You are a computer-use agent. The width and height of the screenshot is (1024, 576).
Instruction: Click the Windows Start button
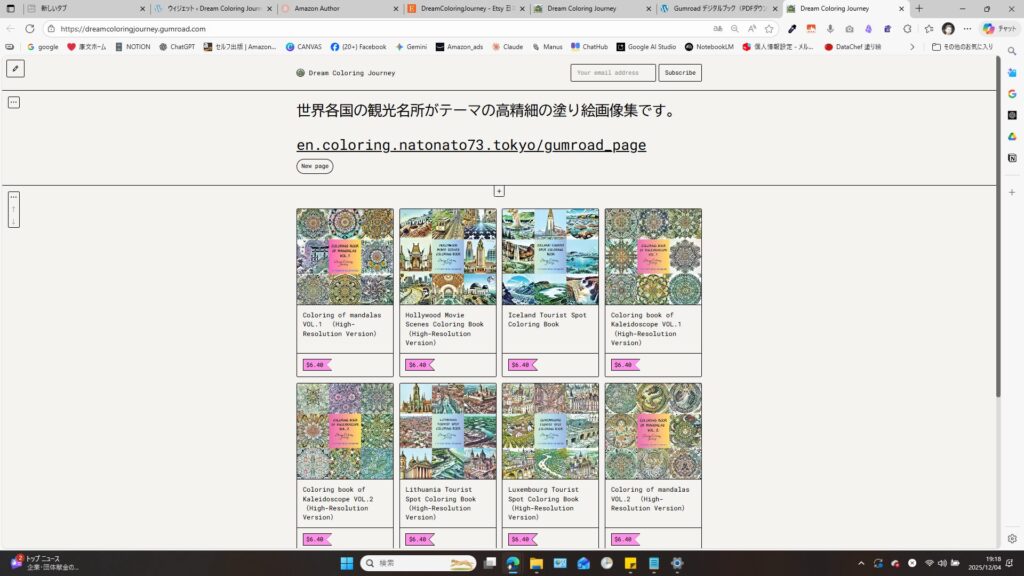(346, 563)
